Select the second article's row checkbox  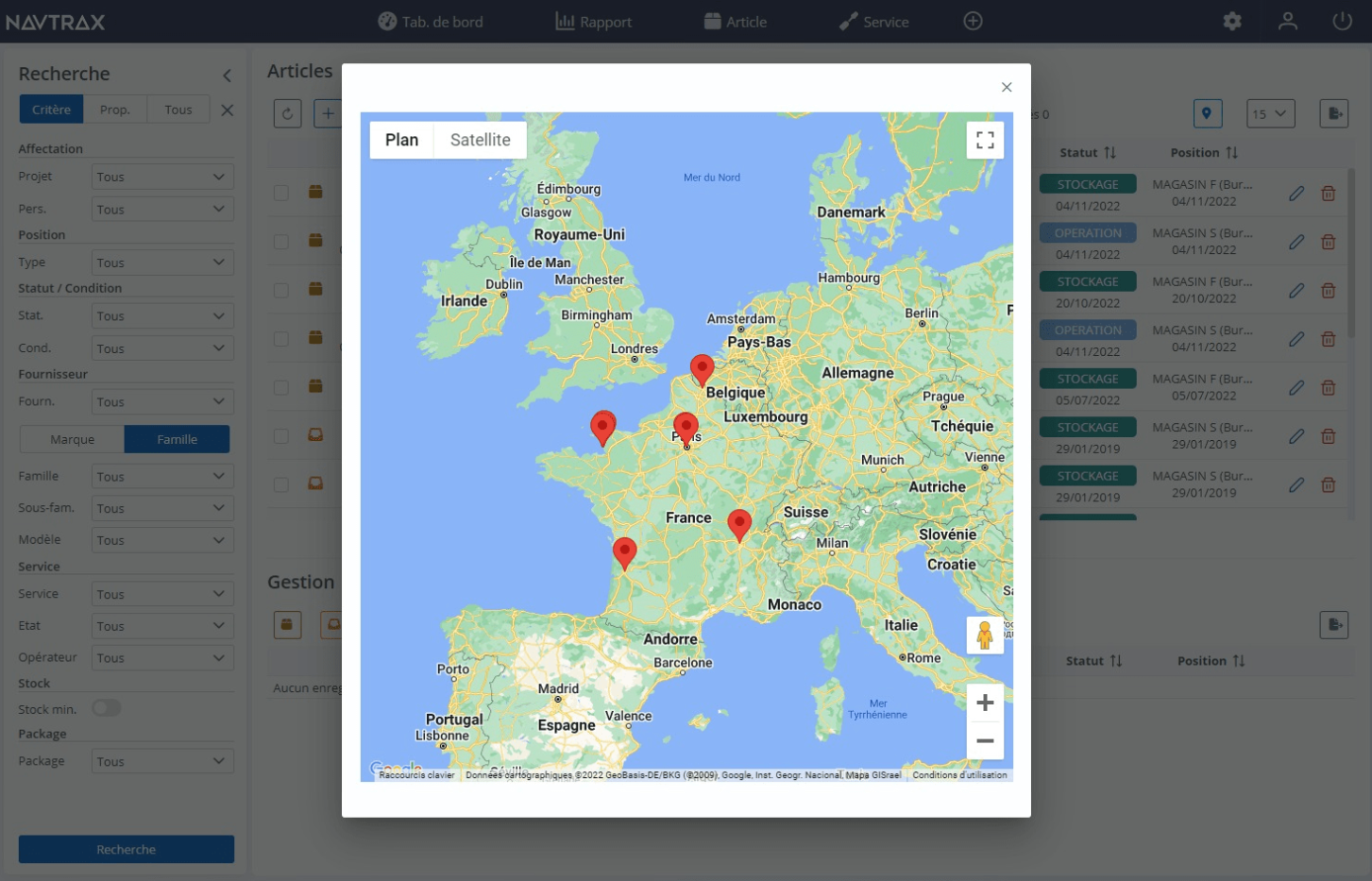(x=280, y=242)
